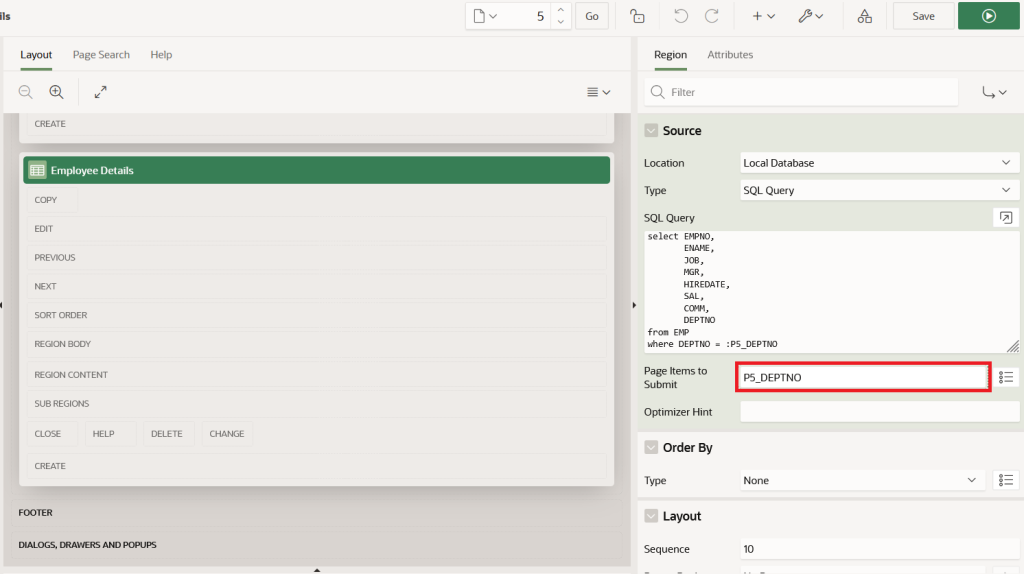
Task: Increment page number with up arrow
Action: point(560,10)
